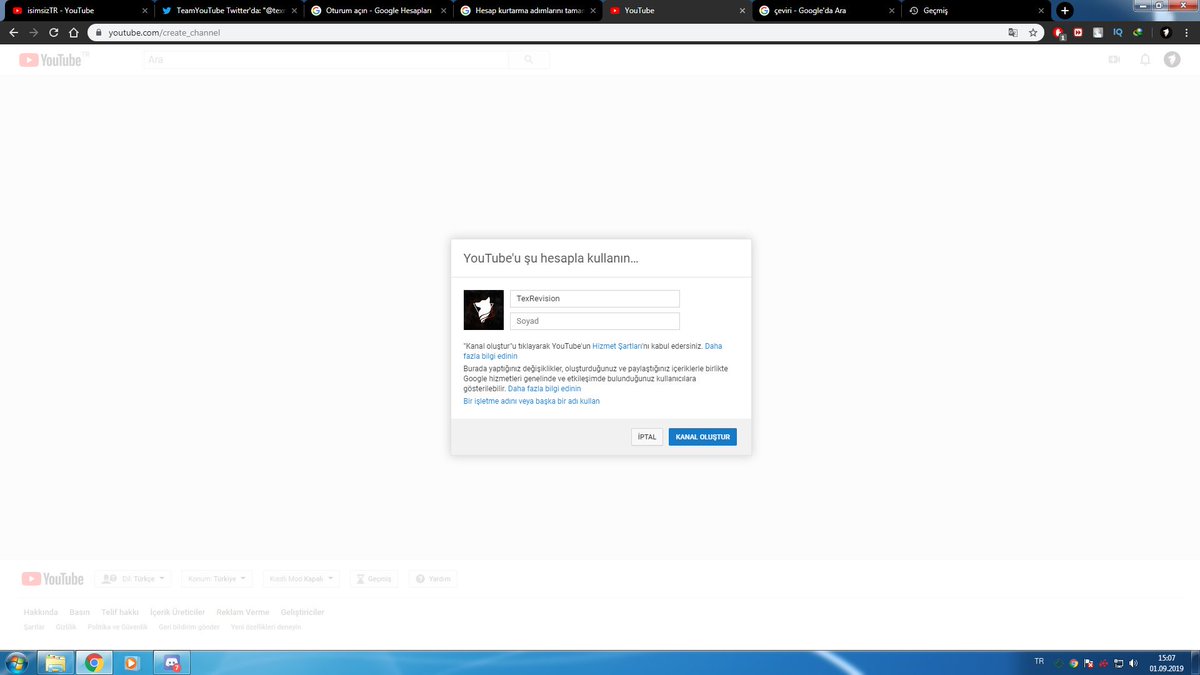Open media player taskbar icon

coord(131,662)
